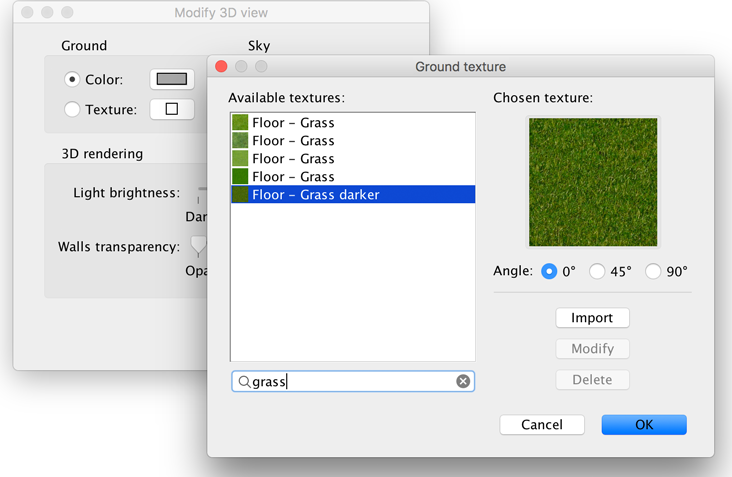The image size is (732, 477).
Task: Open the ground texture chooser button
Action: (x=171, y=109)
